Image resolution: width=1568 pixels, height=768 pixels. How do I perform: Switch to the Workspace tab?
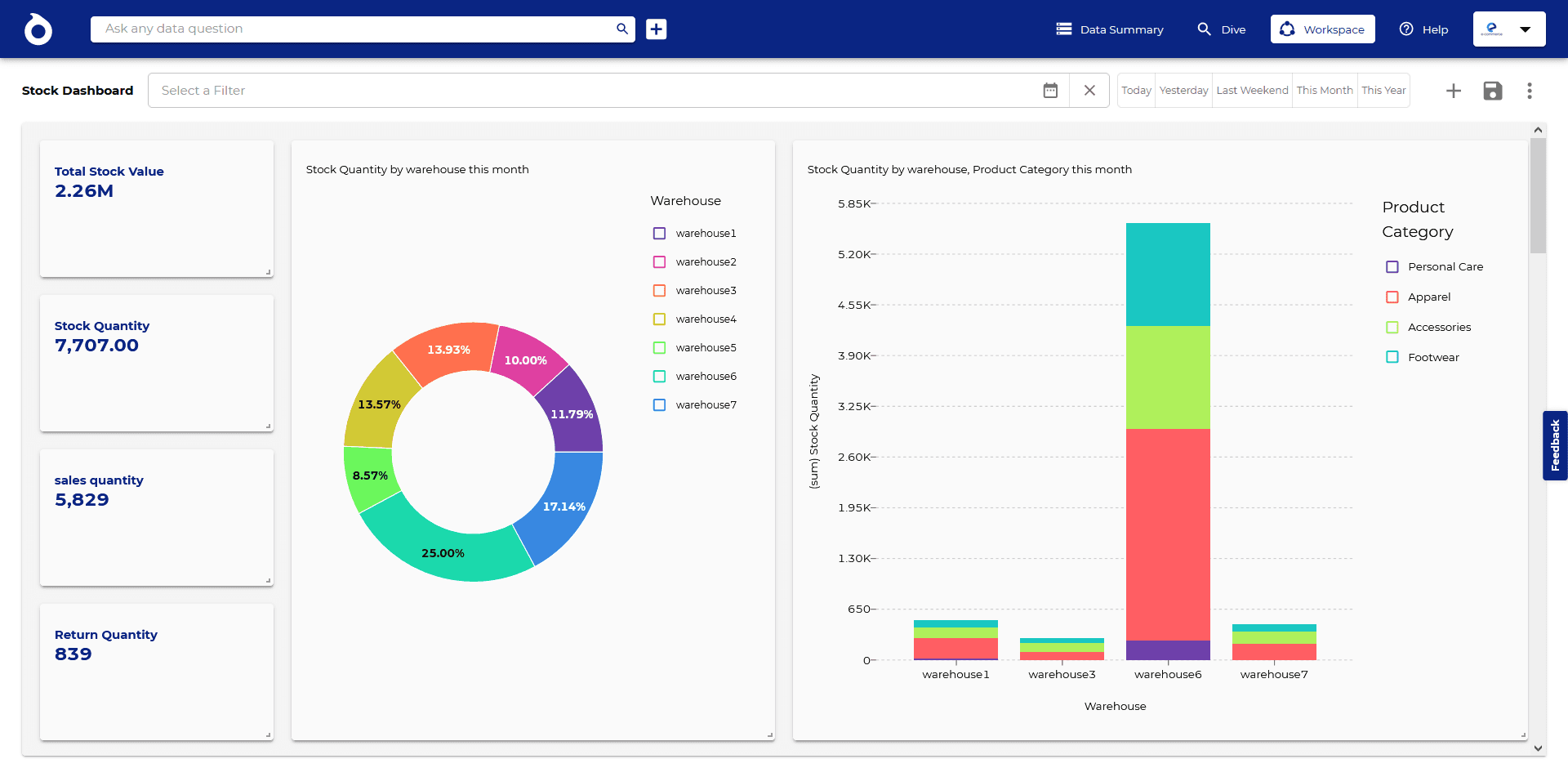click(1322, 29)
